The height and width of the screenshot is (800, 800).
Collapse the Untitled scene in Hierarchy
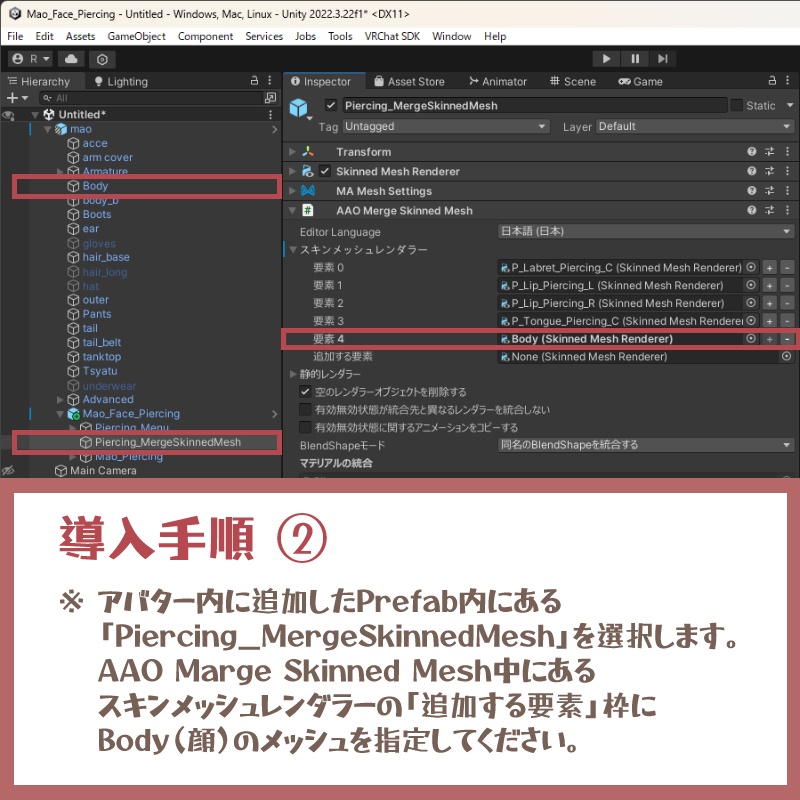(x=35, y=115)
